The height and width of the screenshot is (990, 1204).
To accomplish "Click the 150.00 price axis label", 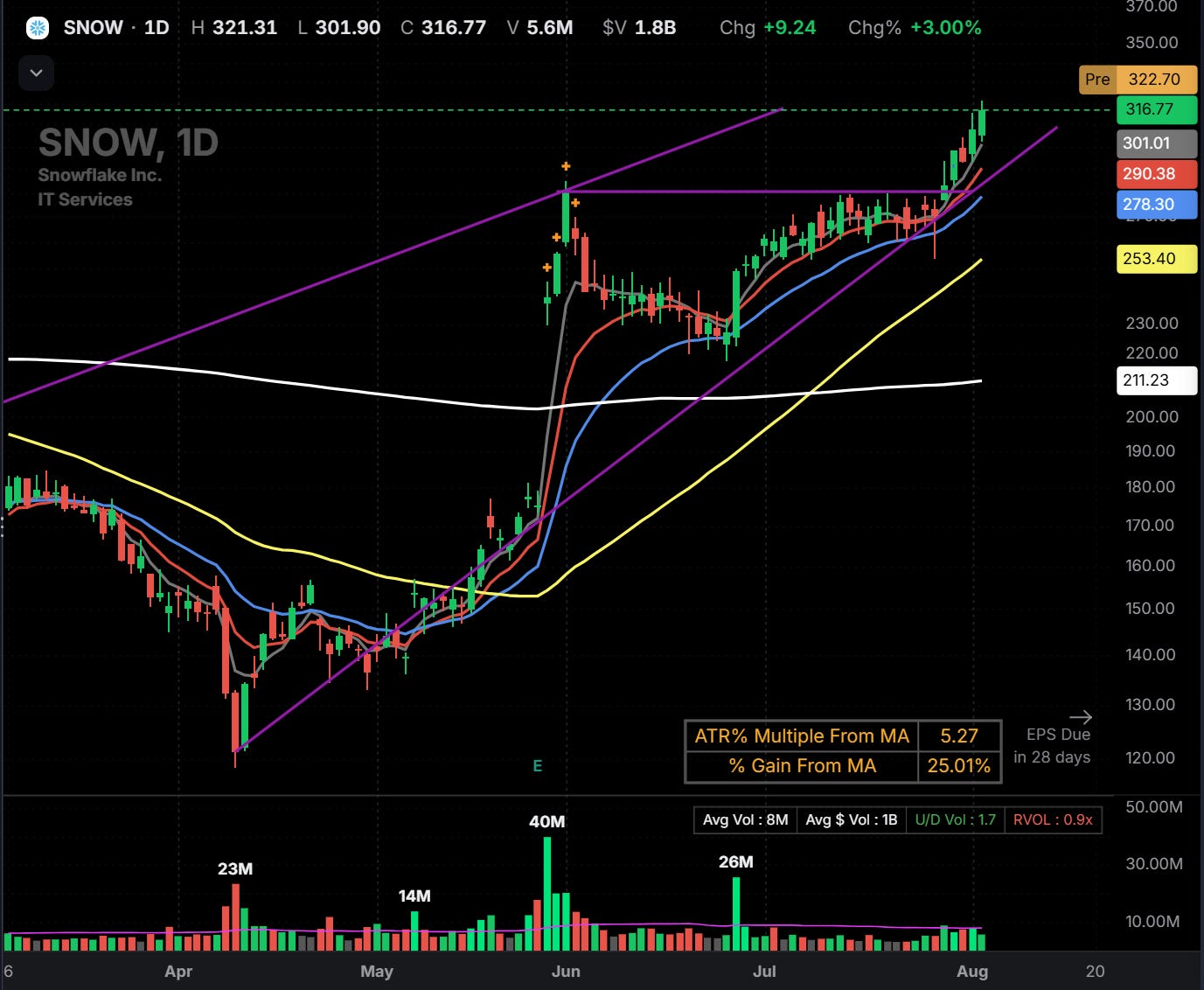I will pyautogui.click(x=1152, y=609).
